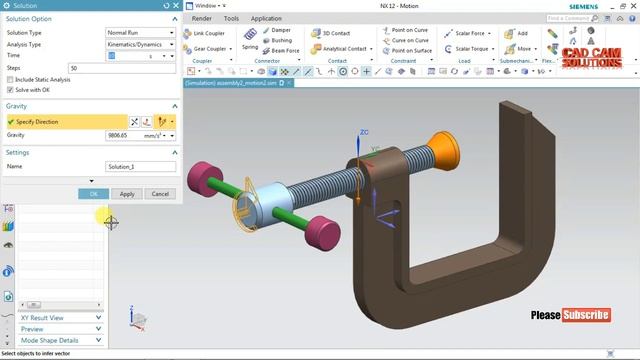This screenshot has width=640, height=360.
Task: Click the Find a Command search box
Action: coord(568,18)
